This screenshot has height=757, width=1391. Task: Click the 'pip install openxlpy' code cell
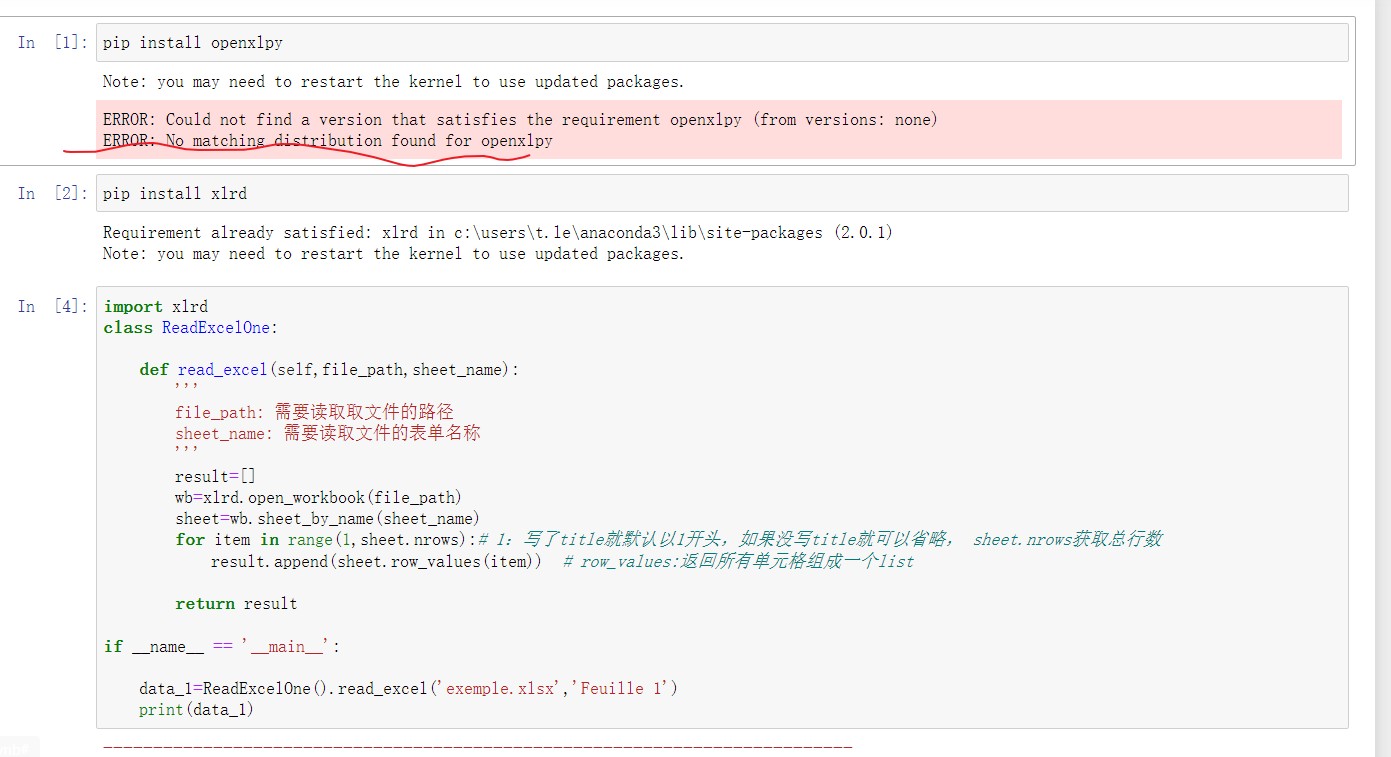coord(722,42)
